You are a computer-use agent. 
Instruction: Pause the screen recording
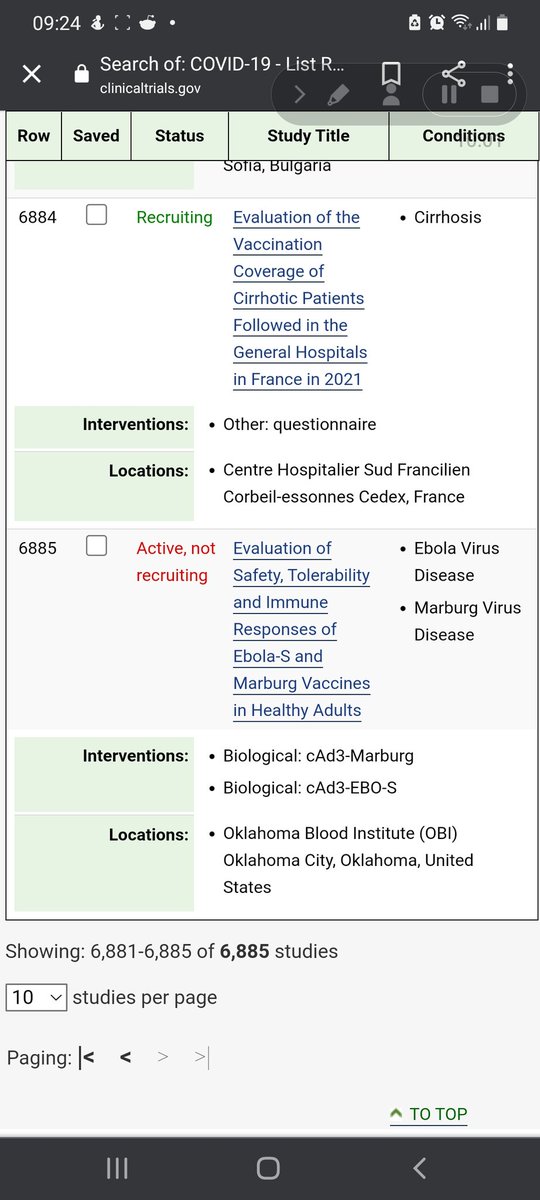[447, 95]
